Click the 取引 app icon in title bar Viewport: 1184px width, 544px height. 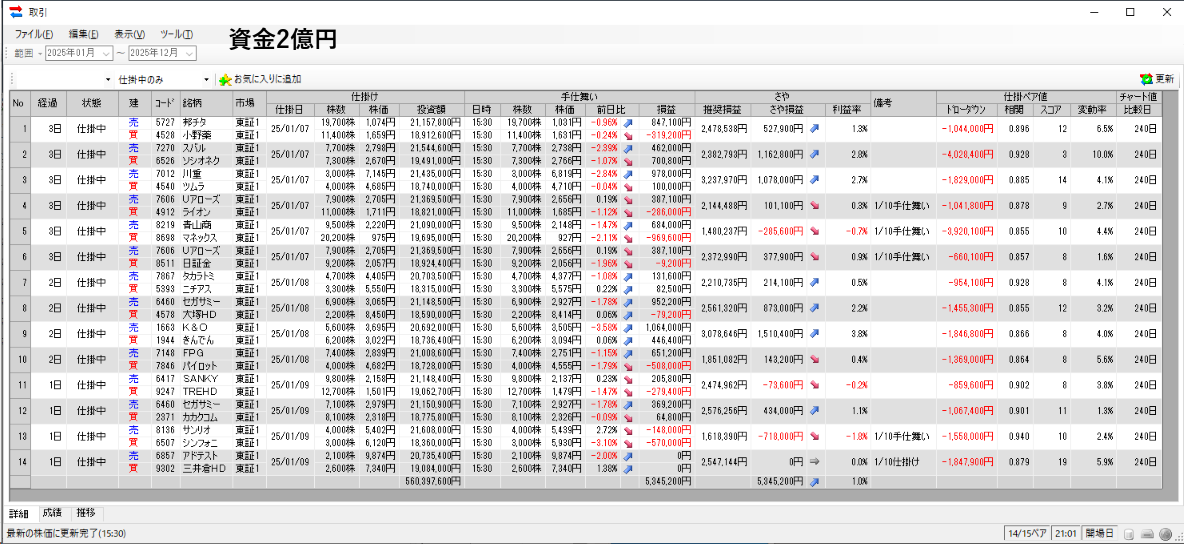pos(15,12)
